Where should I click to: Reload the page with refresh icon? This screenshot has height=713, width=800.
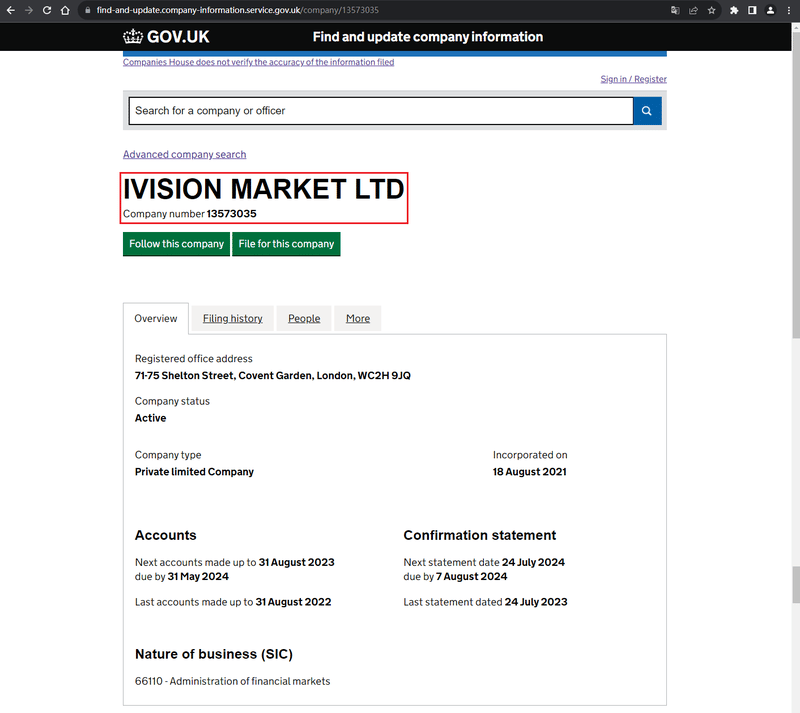(47, 10)
